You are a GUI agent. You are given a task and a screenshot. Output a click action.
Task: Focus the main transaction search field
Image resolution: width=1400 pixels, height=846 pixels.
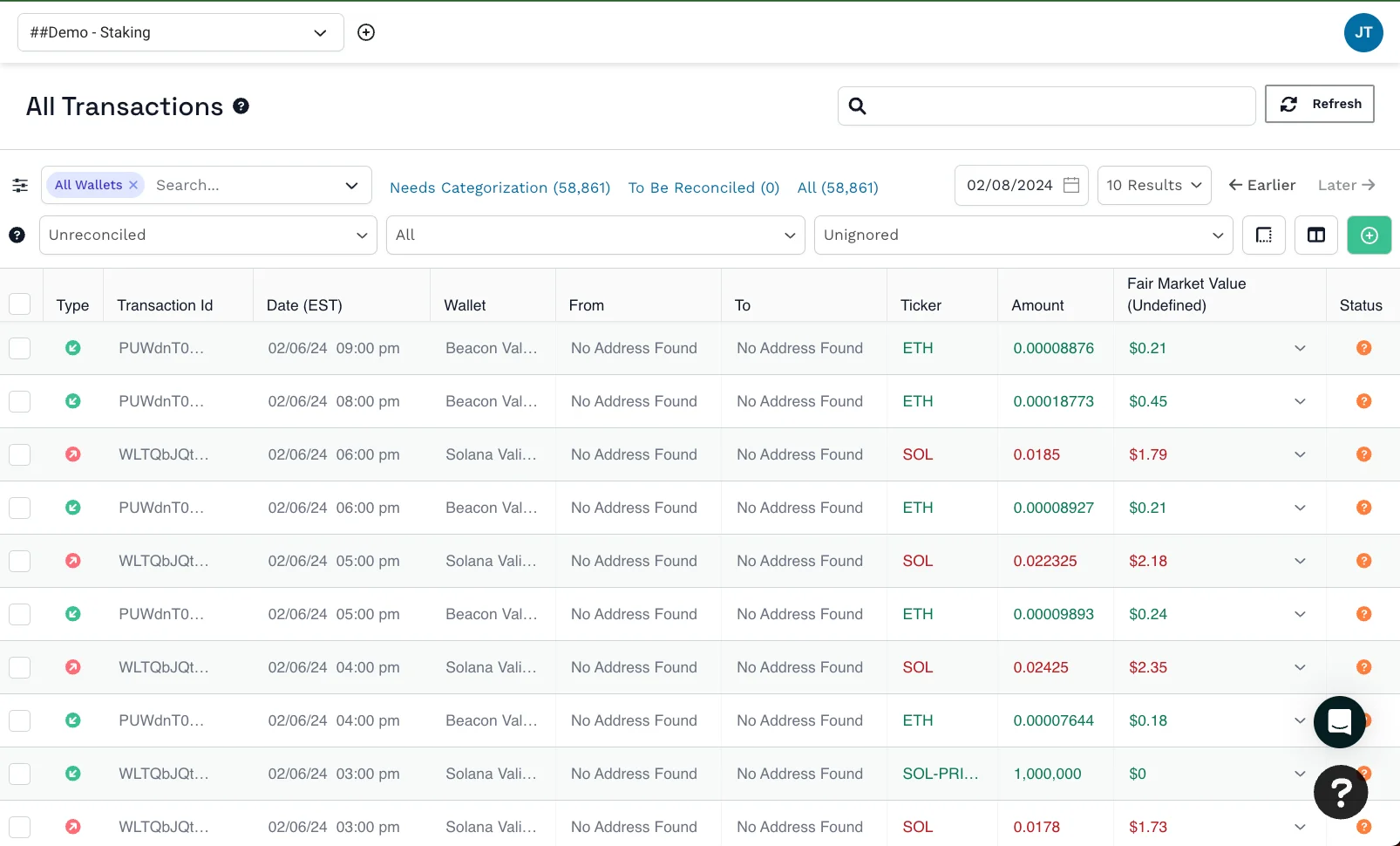[x=1046, y=106]
